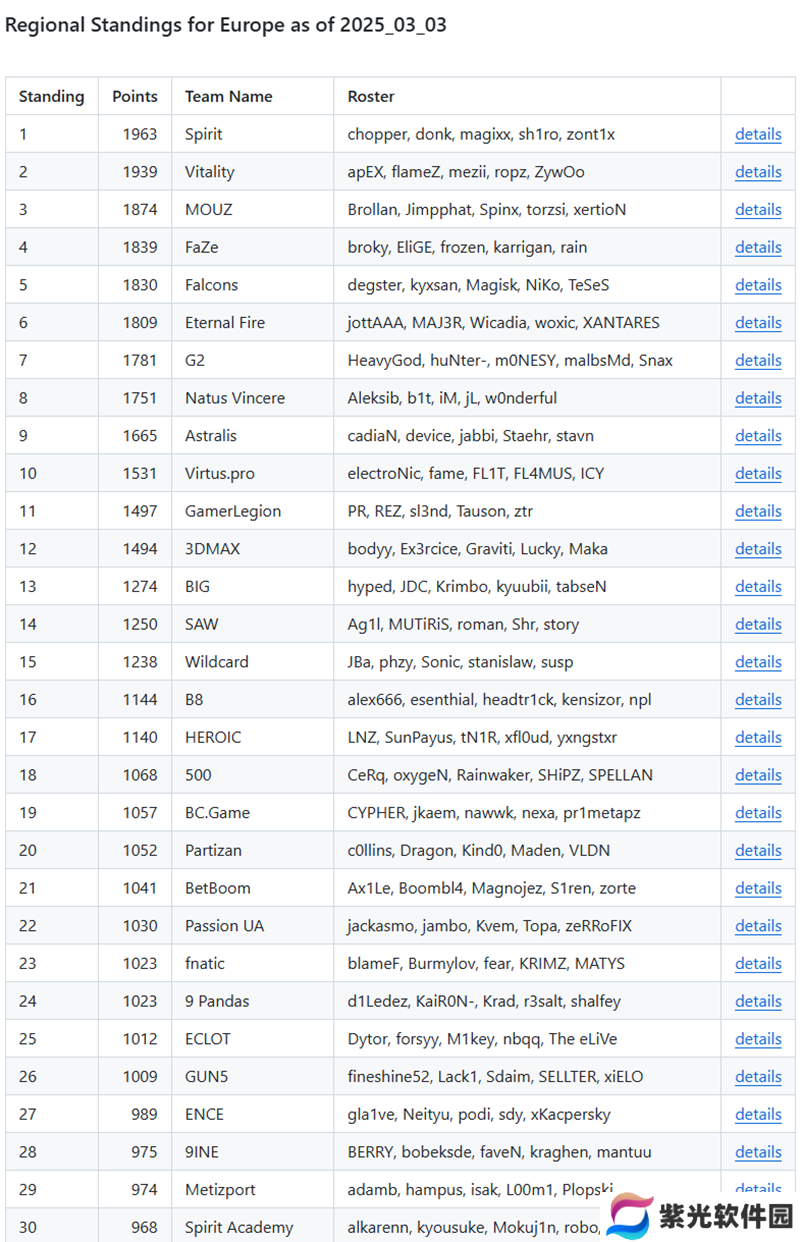Open details link for GamerLegion
Screen dimensions: 800x1242
758,511
